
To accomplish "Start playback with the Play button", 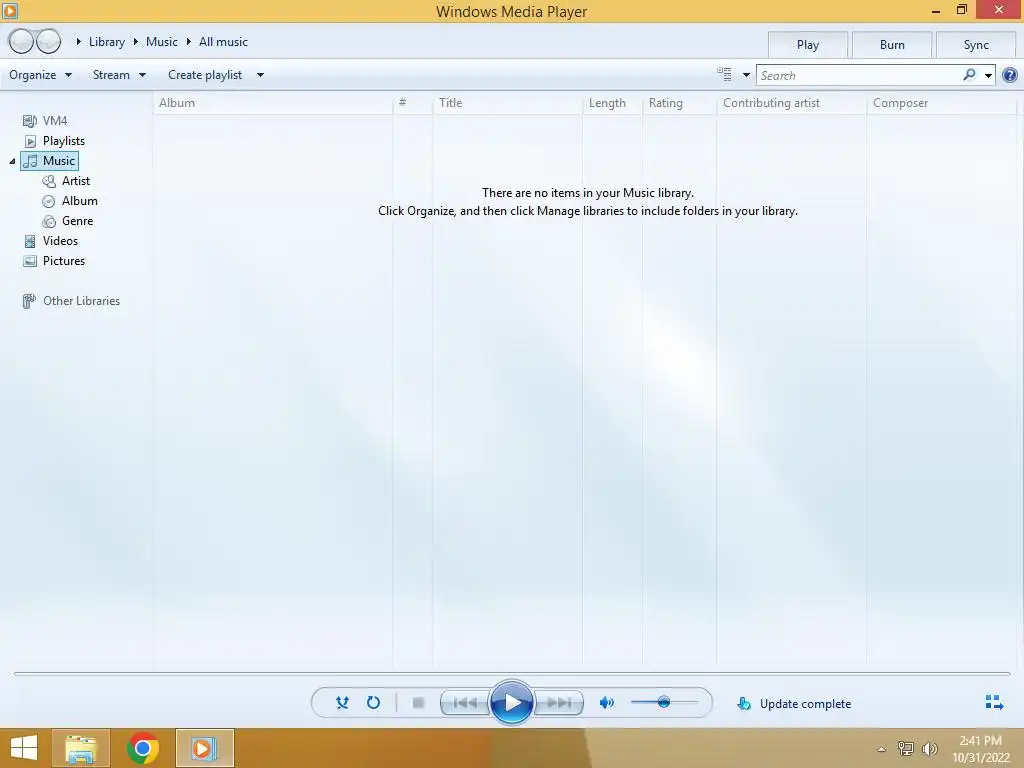I will click(x=511, y=703).
